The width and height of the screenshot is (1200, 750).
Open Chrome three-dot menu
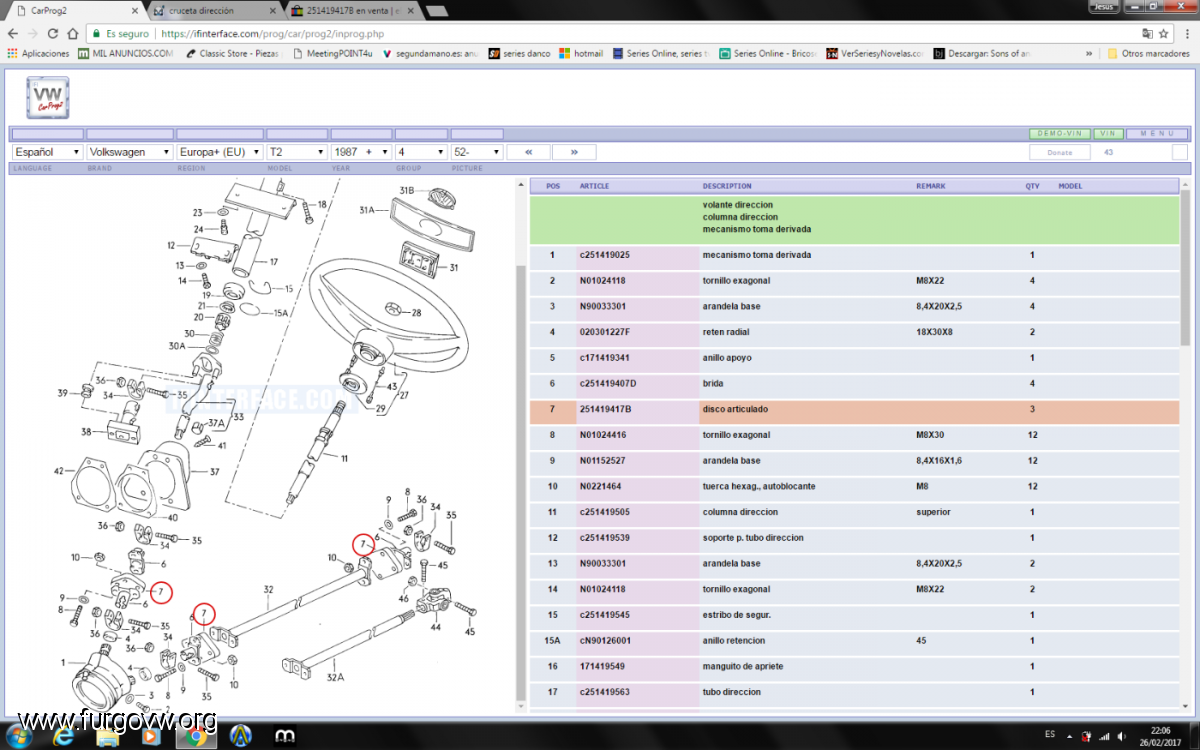coord(1186,33)
